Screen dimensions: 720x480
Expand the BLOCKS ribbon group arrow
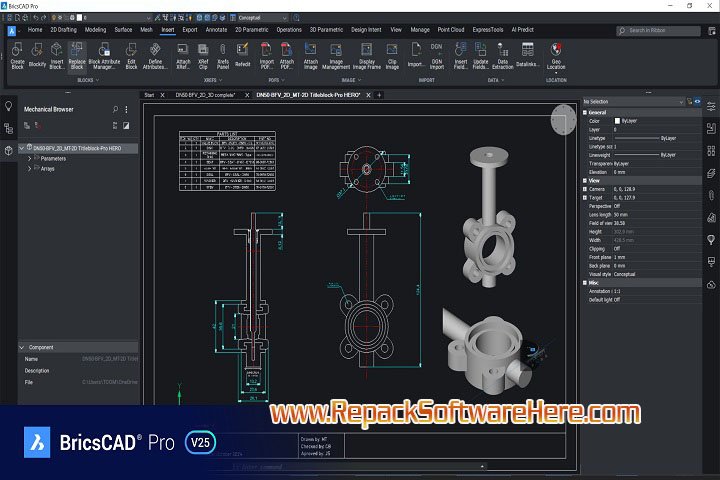click(97, 80)
